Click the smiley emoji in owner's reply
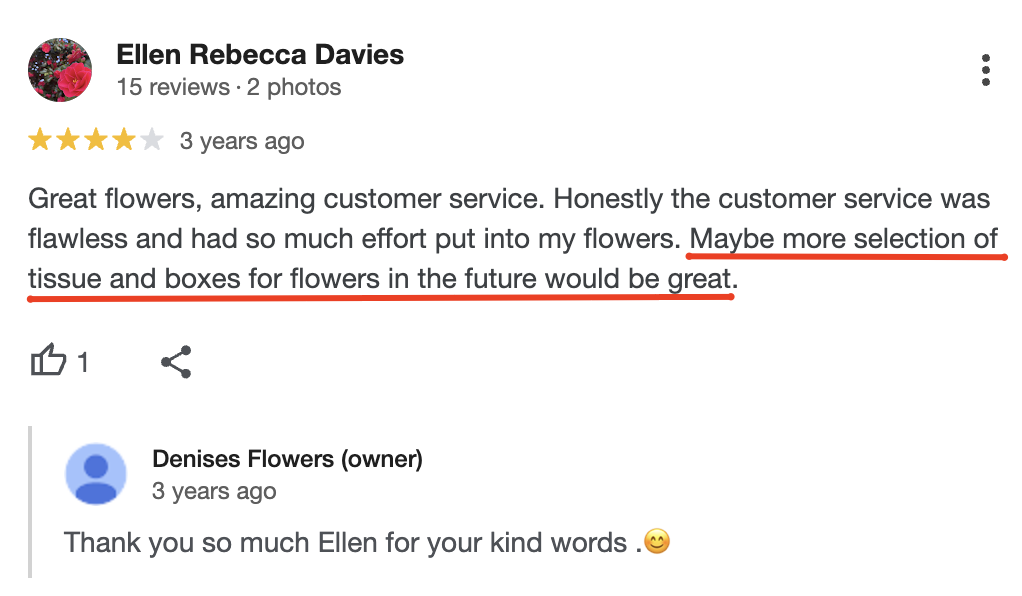Screen dimensions: 1022x596 click(x=655, y=542)
